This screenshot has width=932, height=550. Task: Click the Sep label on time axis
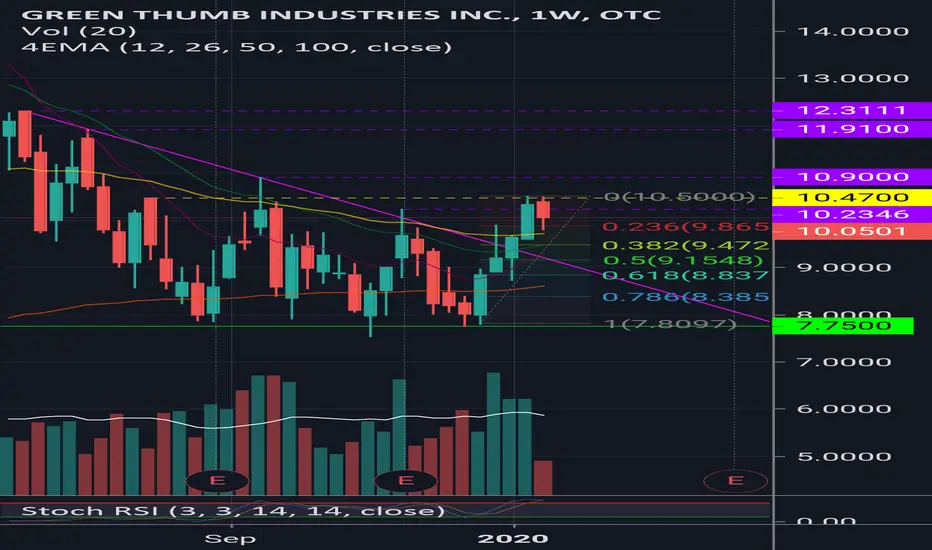230,539
